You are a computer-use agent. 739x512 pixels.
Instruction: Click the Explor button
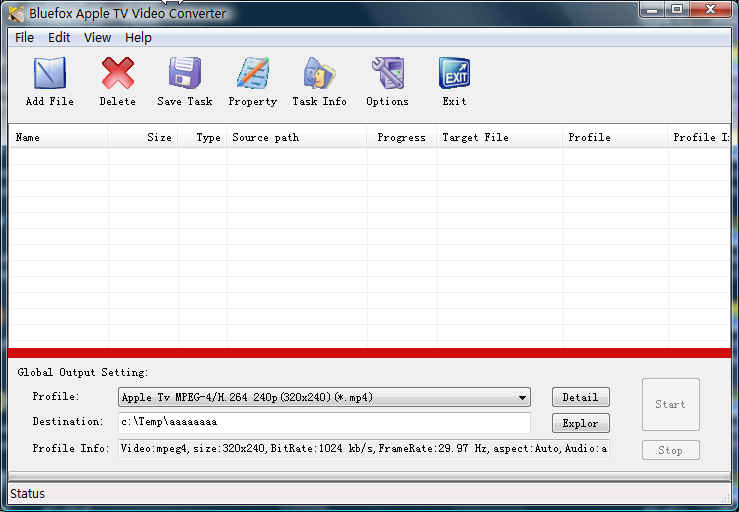tap(581, 423)
